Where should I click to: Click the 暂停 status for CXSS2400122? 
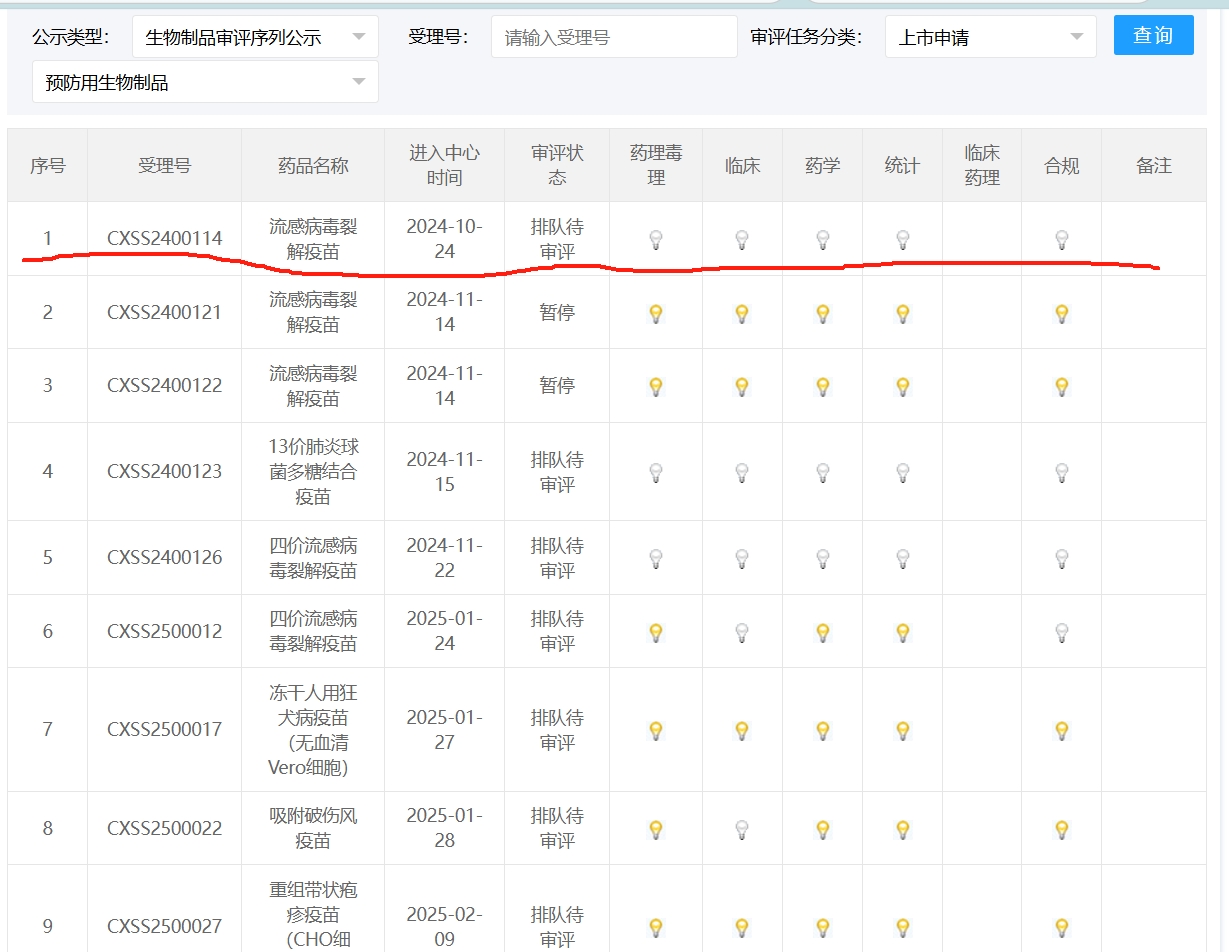557,385
